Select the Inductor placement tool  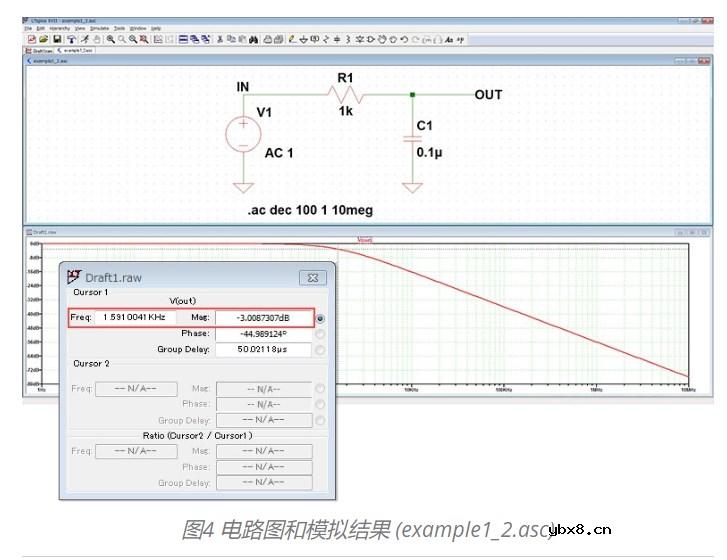[348, 40]
